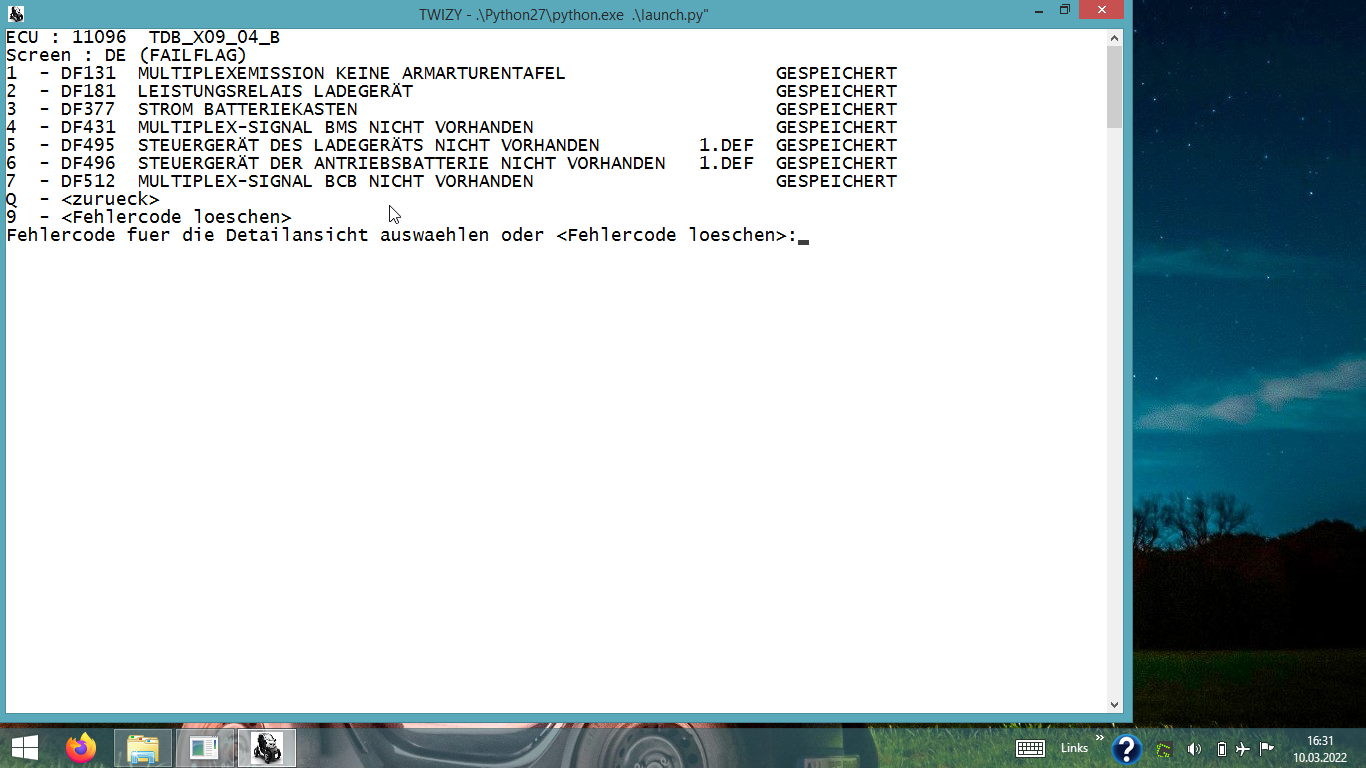Click the green dotted G tray icon
This screenshot has width=1366, height=768.
click(x=1164, y=749)
